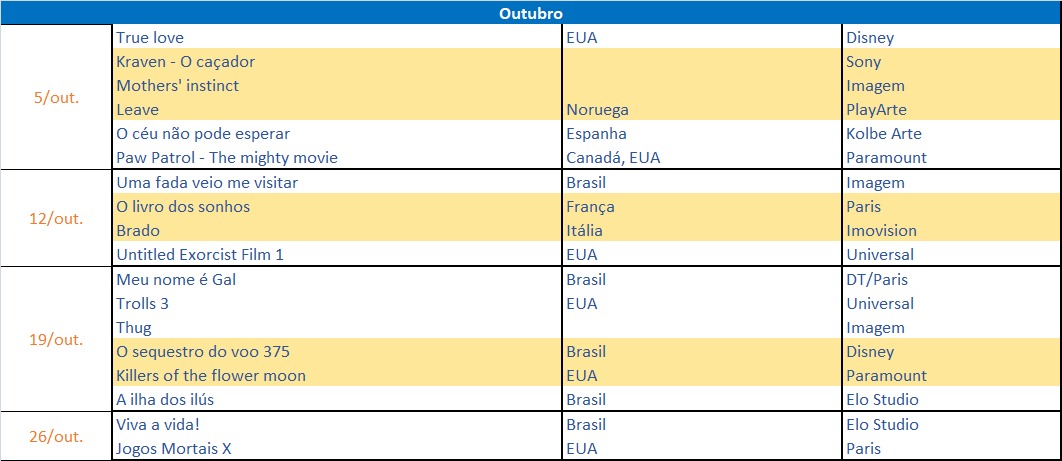The width and height of the screenshot is (1062, 461).
Task: Select the França country cell
Action: [702, 206]
